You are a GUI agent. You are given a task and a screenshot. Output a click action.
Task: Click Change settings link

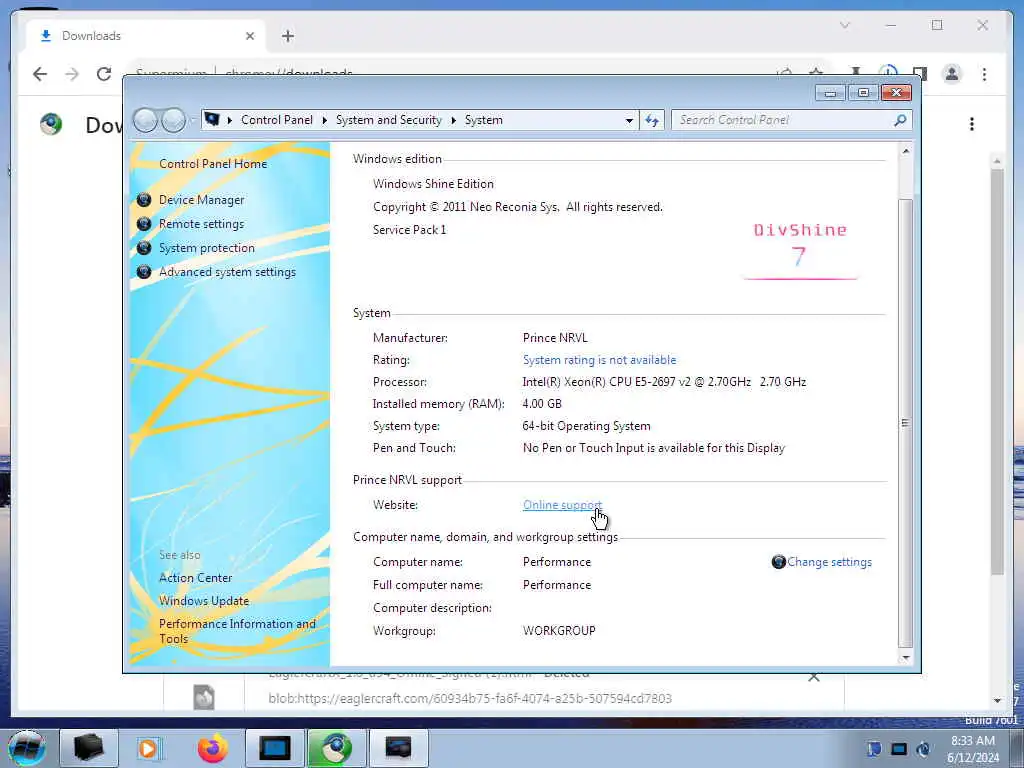829,562
